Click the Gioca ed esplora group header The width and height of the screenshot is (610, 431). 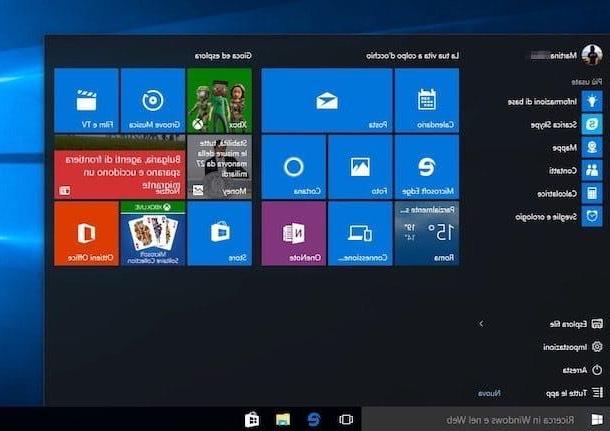point(223,56)
